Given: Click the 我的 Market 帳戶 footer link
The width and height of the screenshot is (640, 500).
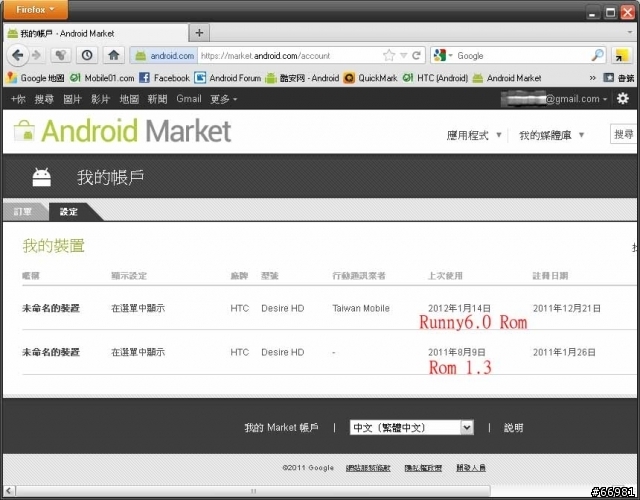Looking at the screenshot, I should (281, 427).
